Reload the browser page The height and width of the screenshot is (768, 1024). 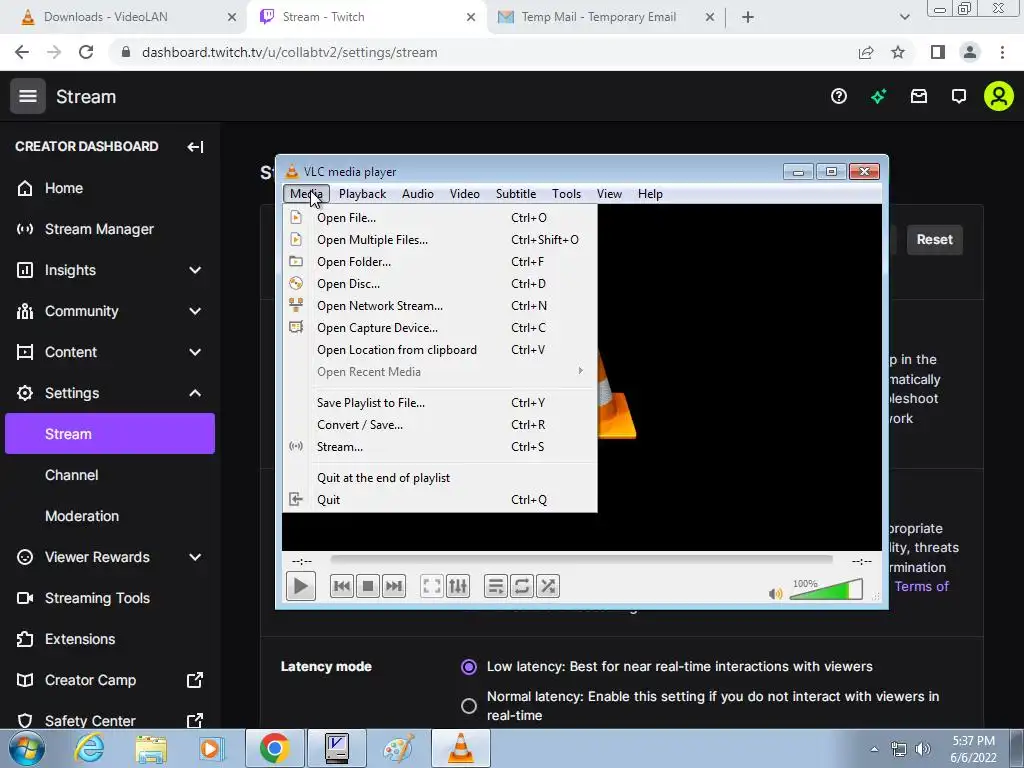[86, 52]
